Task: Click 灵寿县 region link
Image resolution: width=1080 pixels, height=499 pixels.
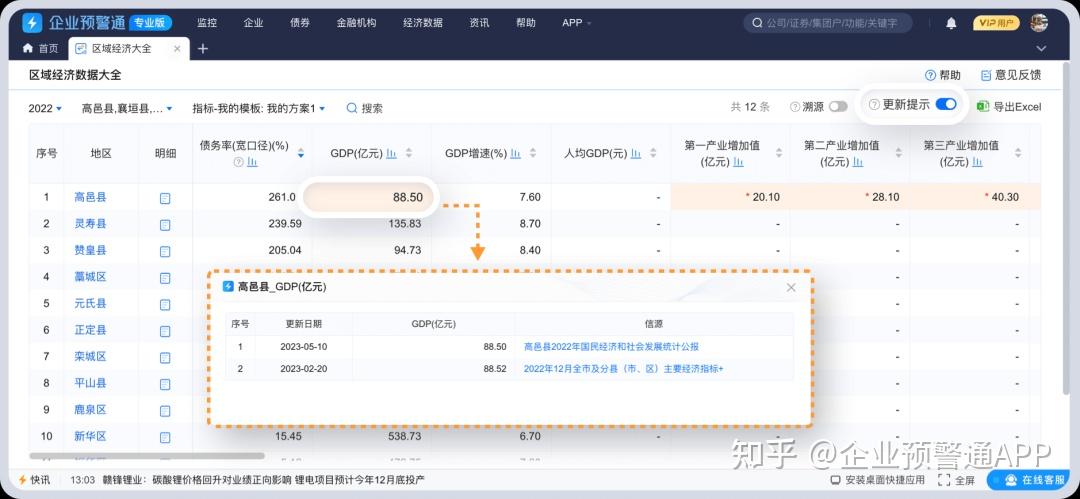Action: point(90,224)
